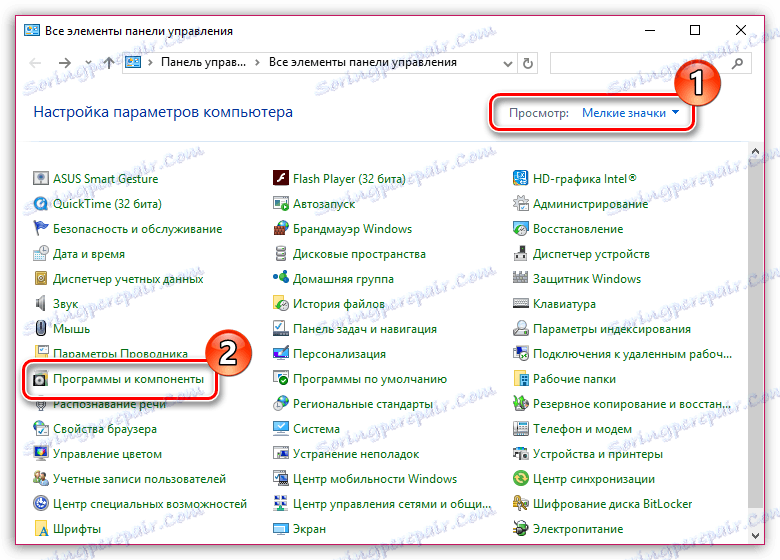Open Экран display settings link
The height and width of the screenshot is (560, 780).
point(309,529)
